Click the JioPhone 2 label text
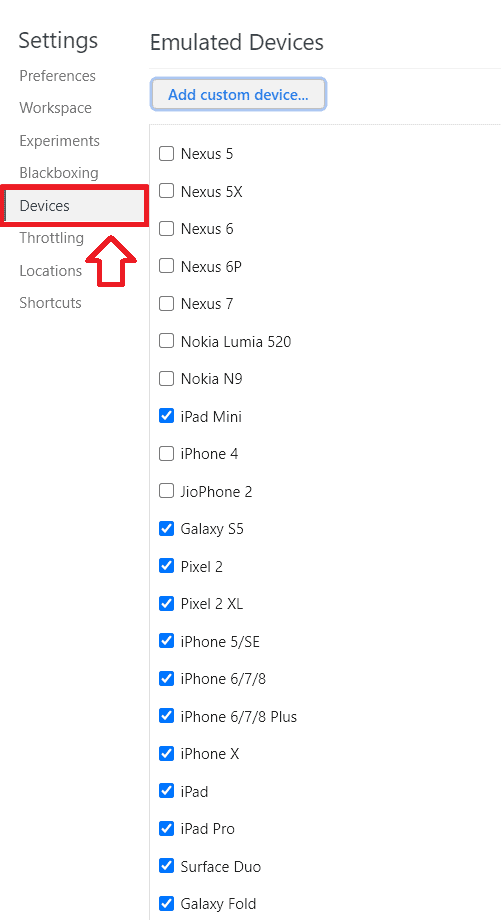This screenshot has width=501, height=920. 216,492
